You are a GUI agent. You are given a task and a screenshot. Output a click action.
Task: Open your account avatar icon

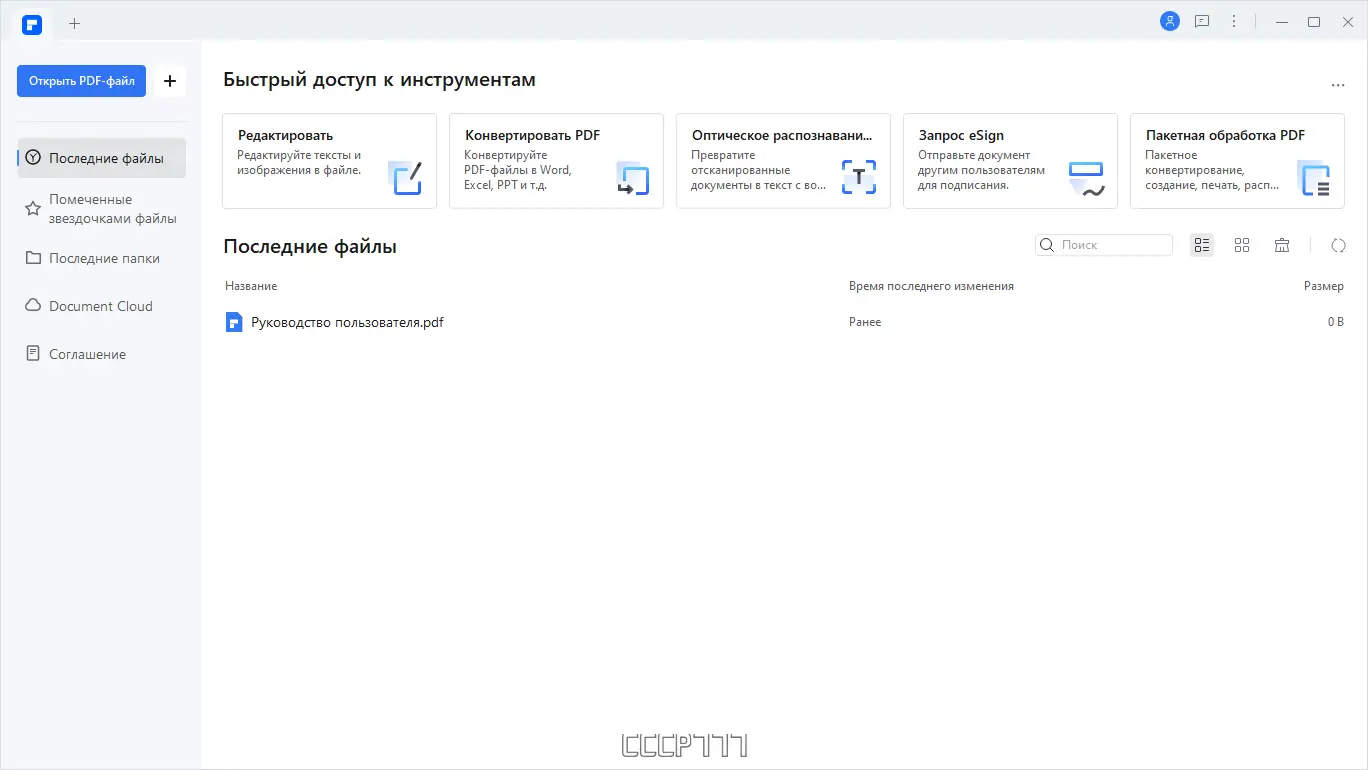pyautogui.click(x=1169, y=20)
